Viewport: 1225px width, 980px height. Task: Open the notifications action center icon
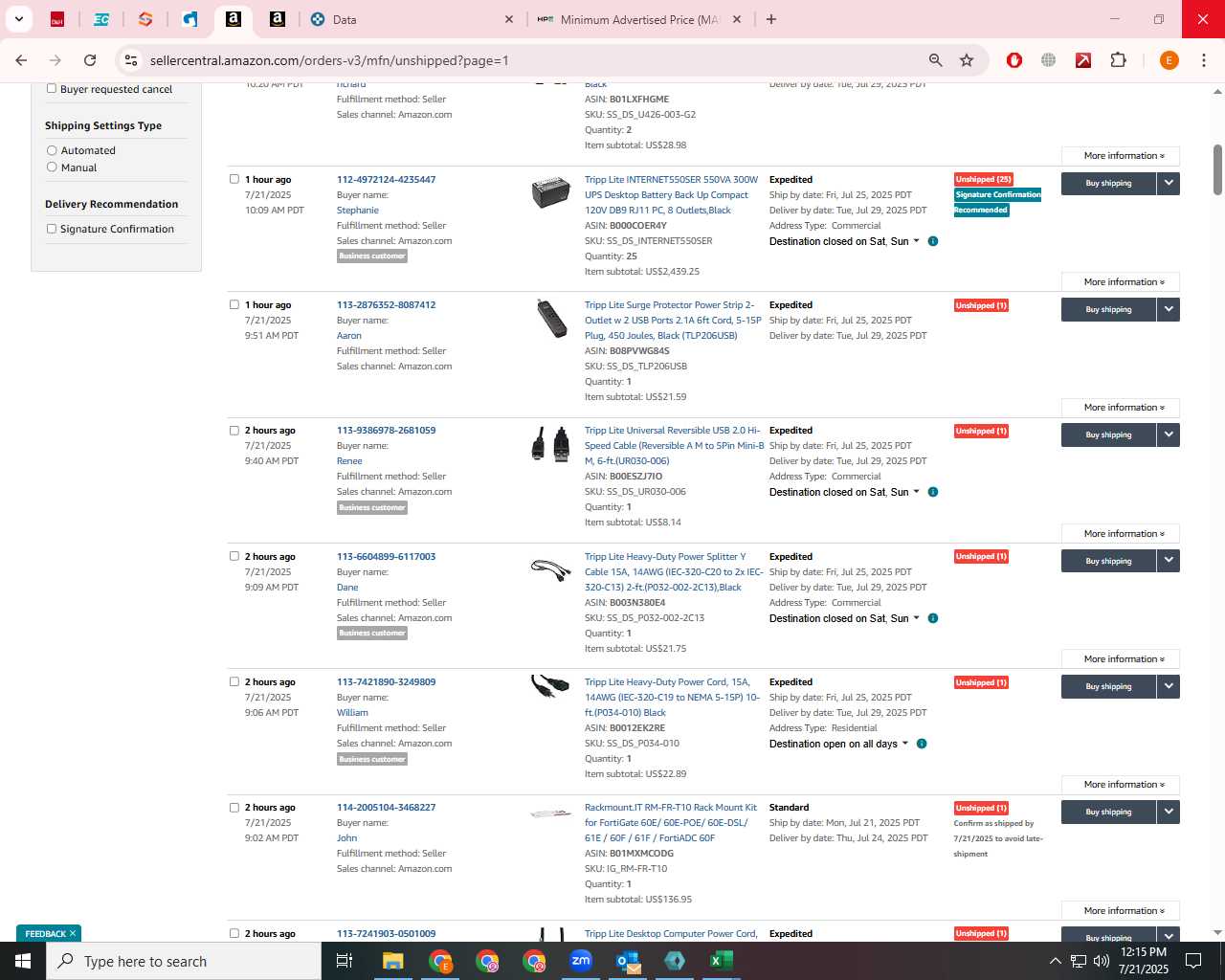point(1193,961)
